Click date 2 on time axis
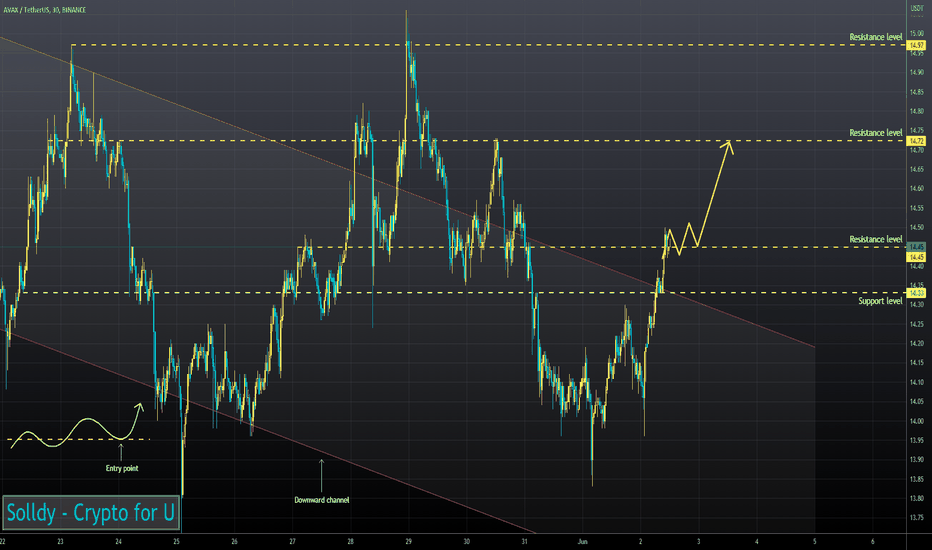The height and width of the screenshot is (550, 932). (x=641, y=542)
